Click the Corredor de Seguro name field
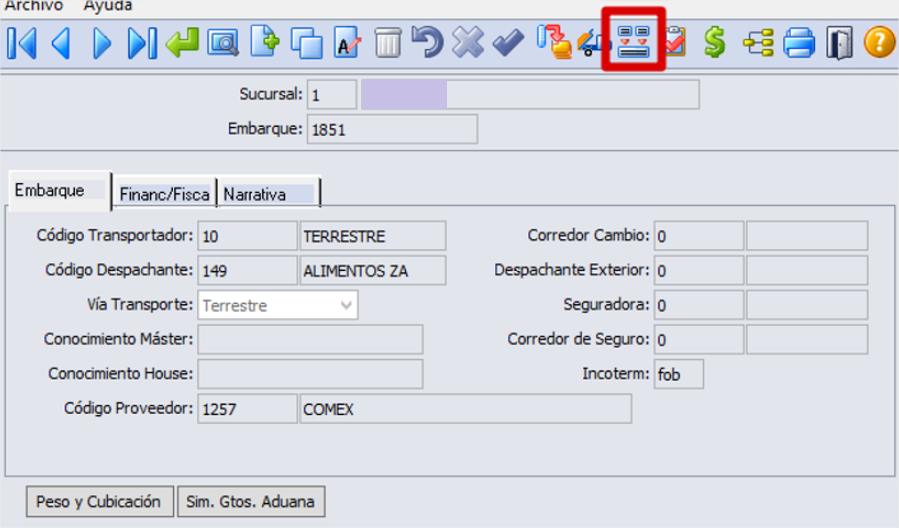Image resolution: width=899 pixels, height=528 pixels. pos(807,339)
